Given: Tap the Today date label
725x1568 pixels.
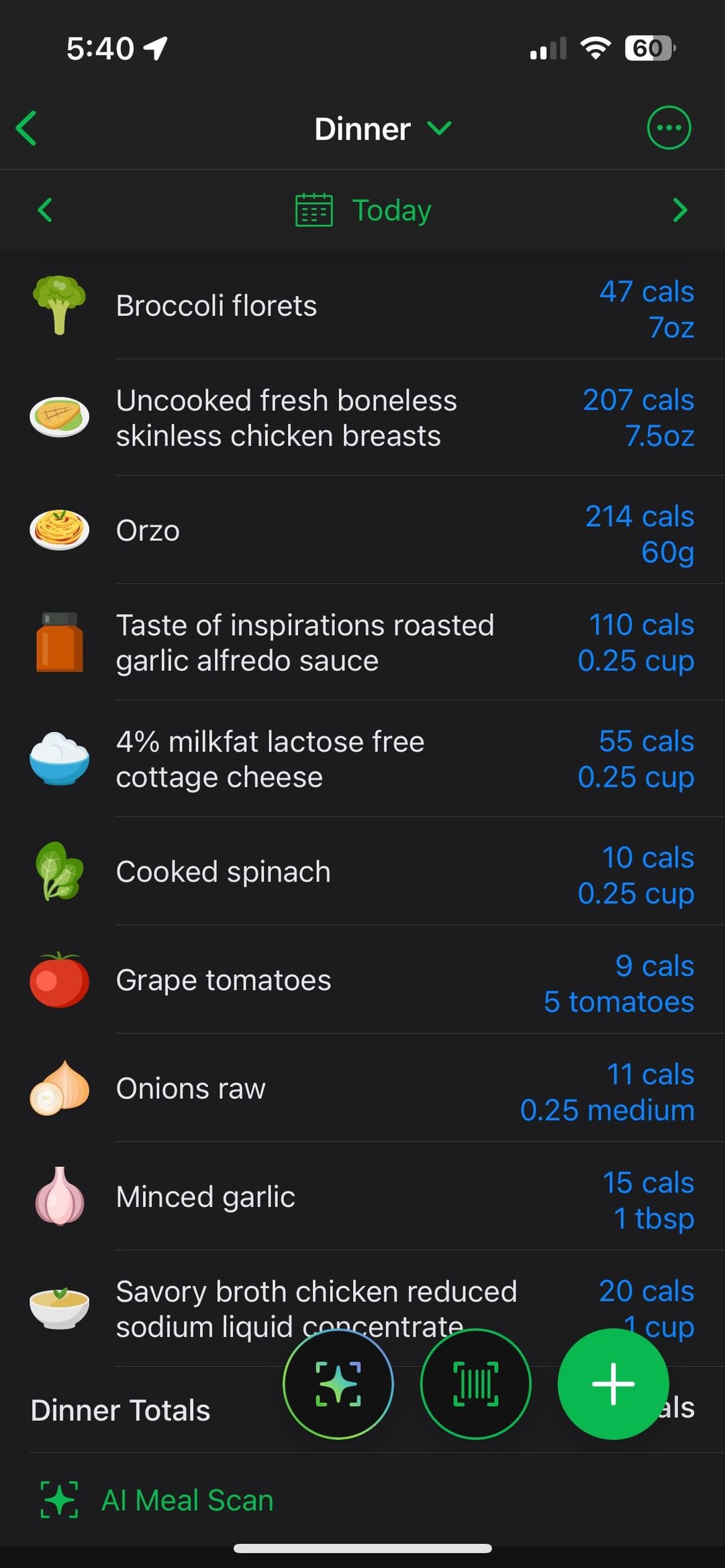Looking at the screenshot, I should click(x=391, y=210).
